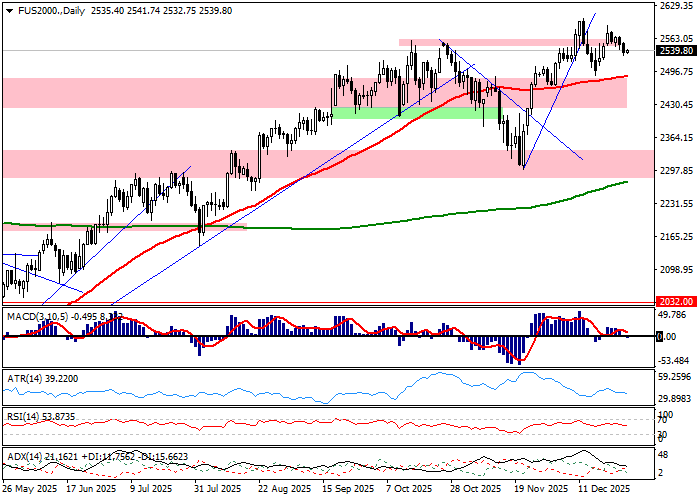The image size is (700, 500).
Task: Click the triangle icon beside FUS2000 title
Action: coord(5,10)
